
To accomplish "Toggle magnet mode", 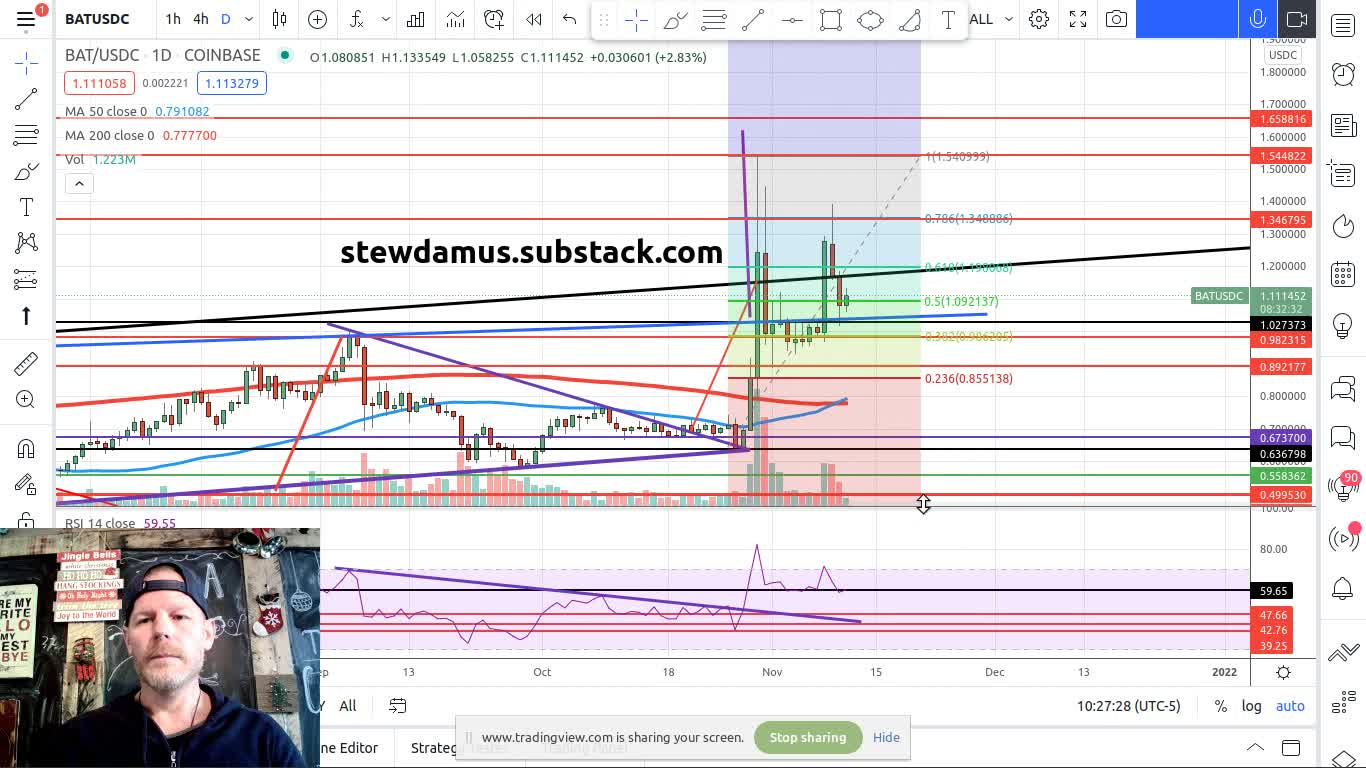I will [x=26, y=449].
